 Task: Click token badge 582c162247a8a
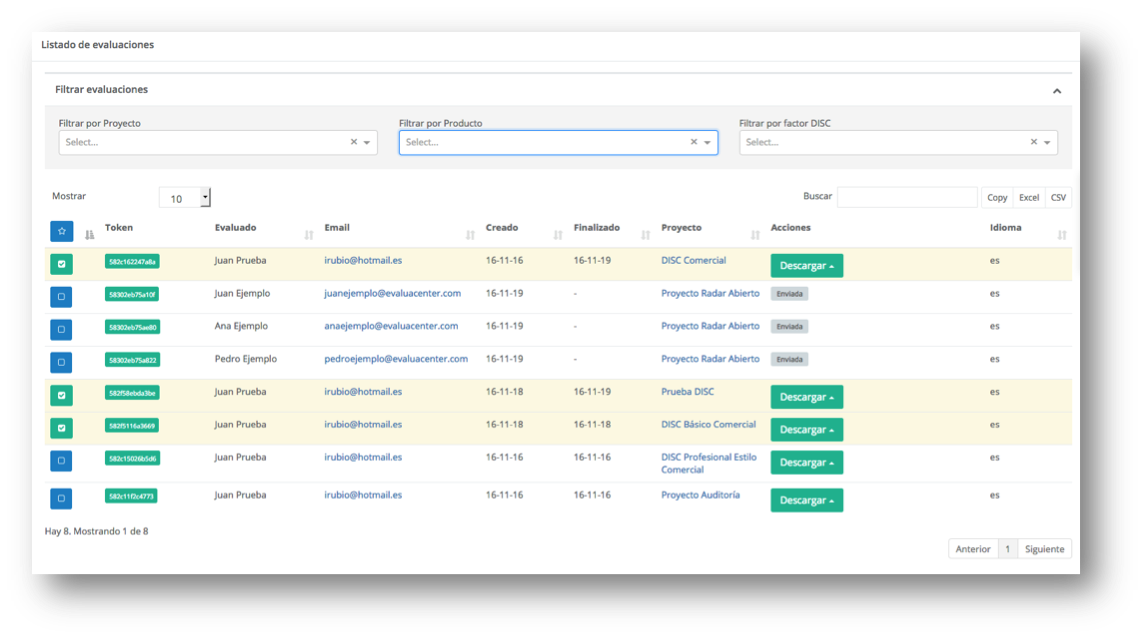(132, 261)
